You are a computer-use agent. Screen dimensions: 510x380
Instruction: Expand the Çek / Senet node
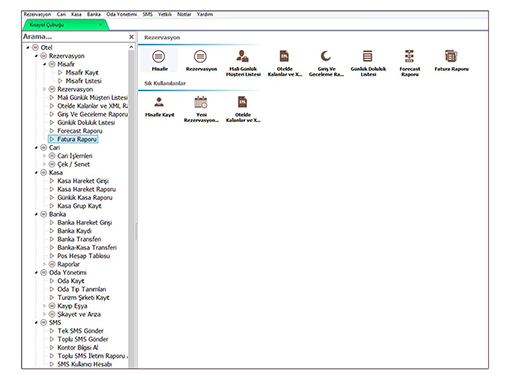point(44,164)
